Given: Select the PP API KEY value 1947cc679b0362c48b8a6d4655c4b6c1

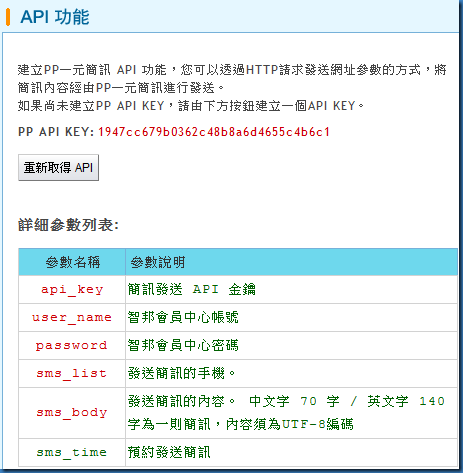Looking at the screenshot, I should [x=214, y=132].
